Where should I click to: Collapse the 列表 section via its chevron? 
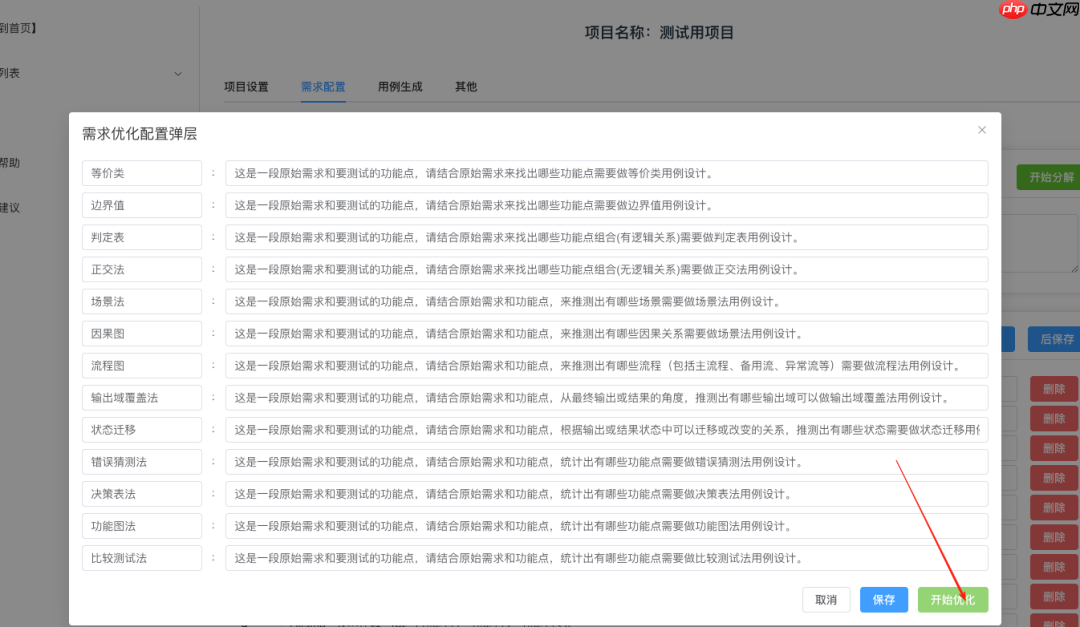coord(178,73)
